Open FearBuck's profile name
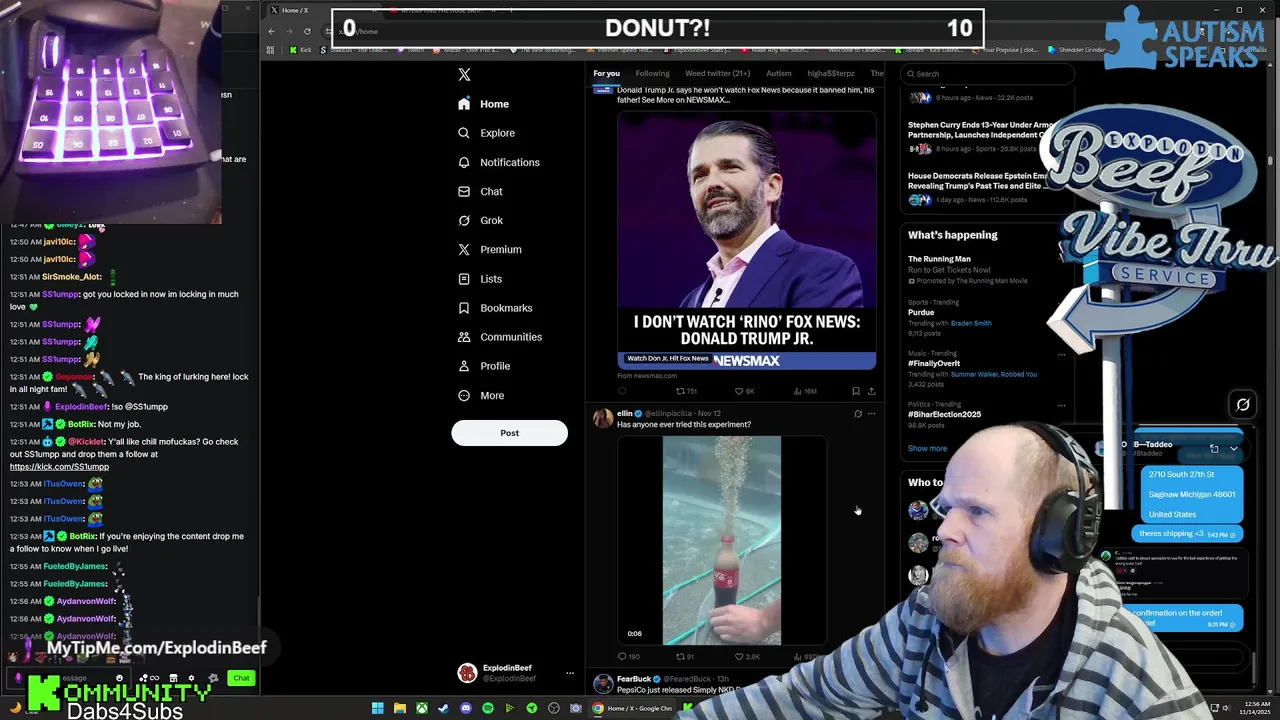The image size is (1280, 720). [x=634, y=679]
